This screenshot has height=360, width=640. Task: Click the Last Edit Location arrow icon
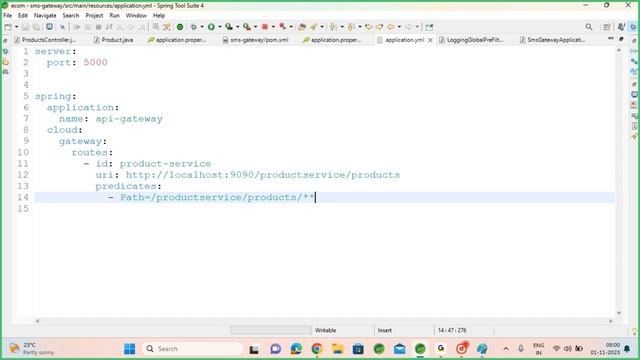(x=369, y=27)
